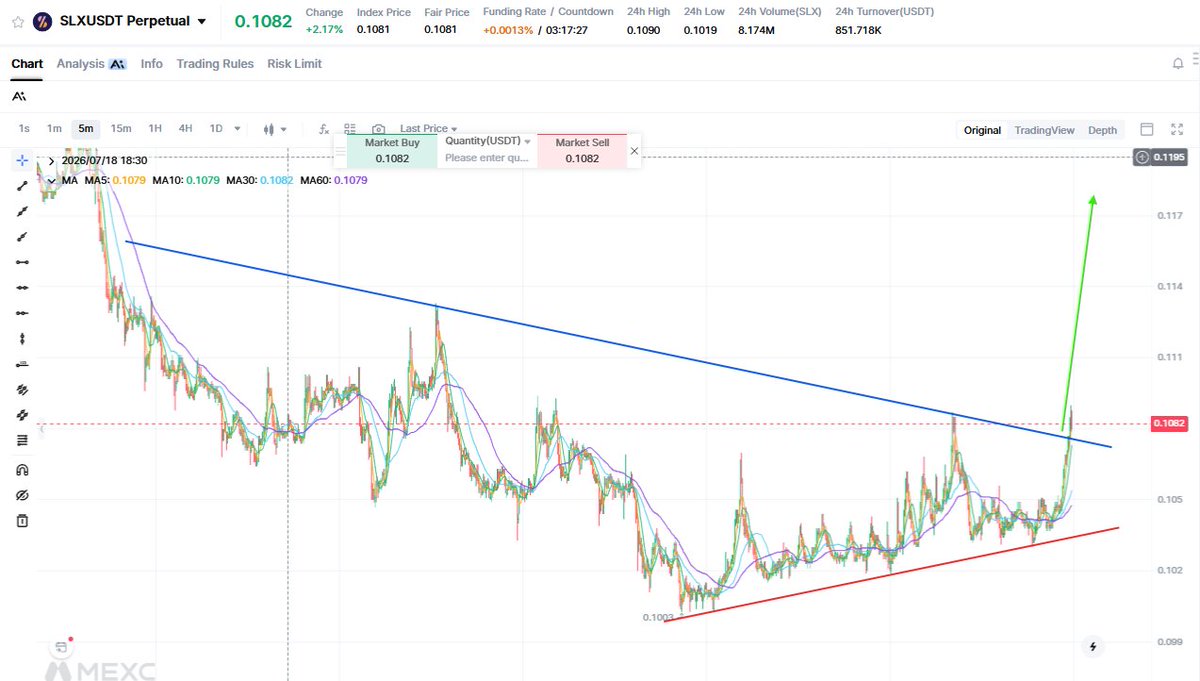Select the crosshair cursor tool
This screenshot has width=1200, height=681.
click(22, 160)
